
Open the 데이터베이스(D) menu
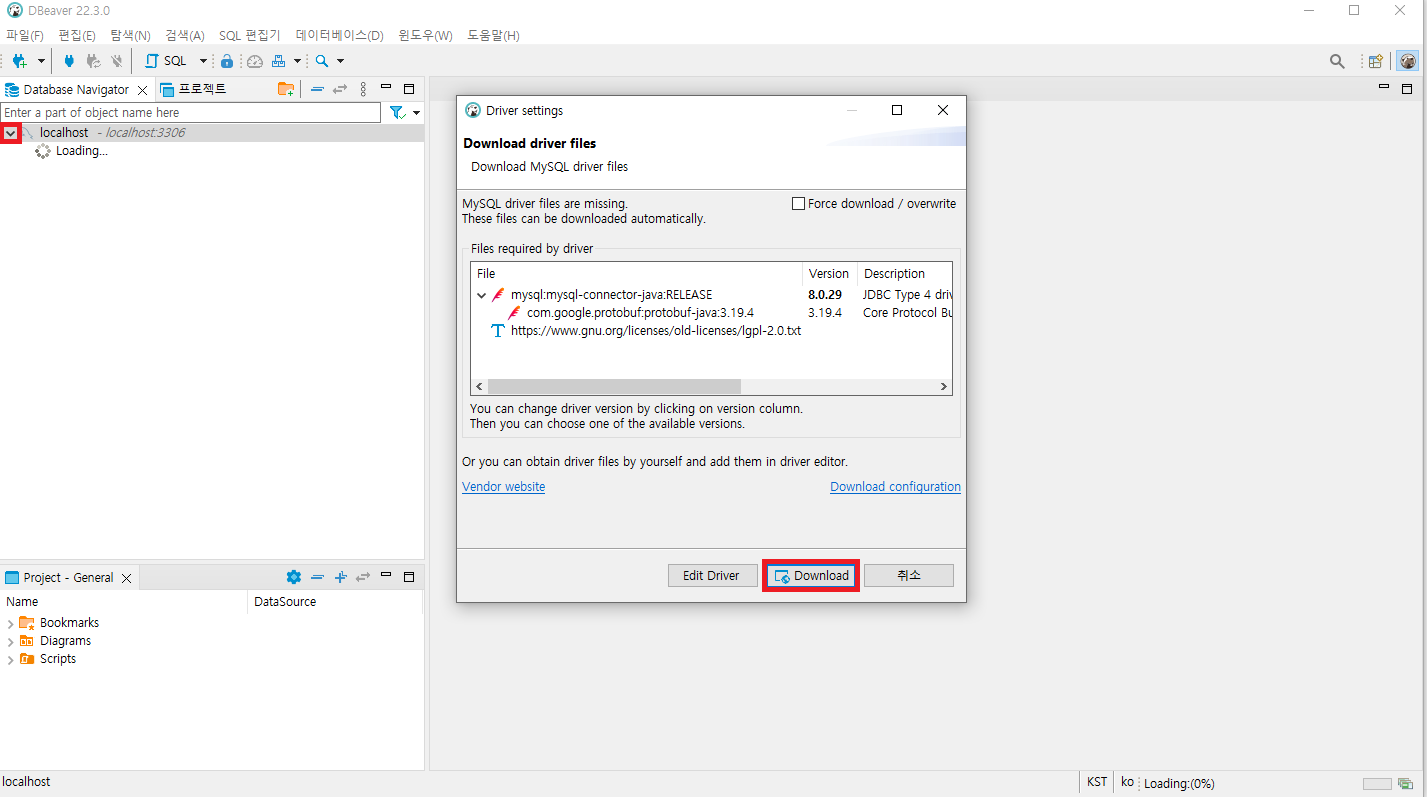(340, 35)
